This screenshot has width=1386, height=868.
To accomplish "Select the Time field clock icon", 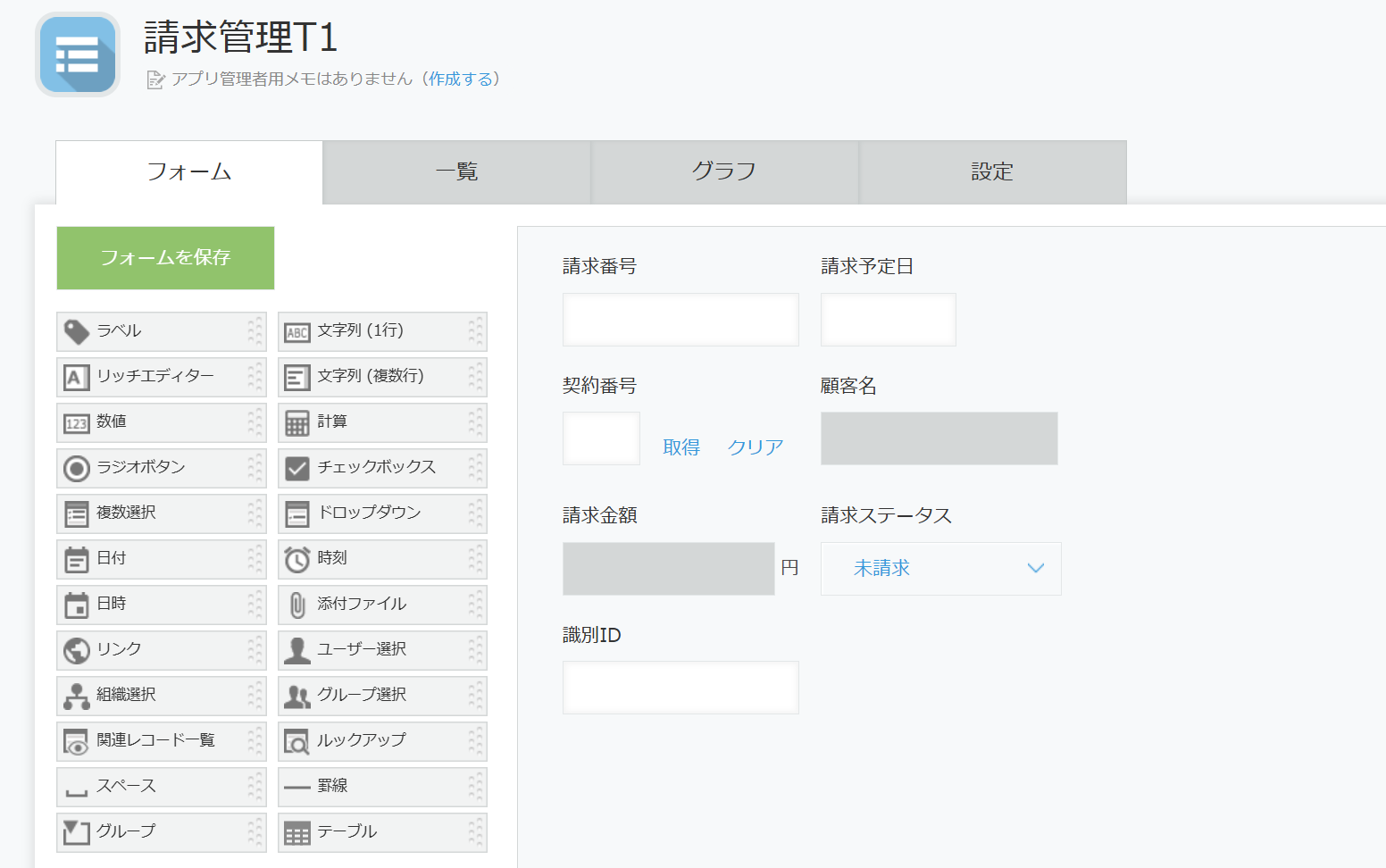I will tap(297, 560).
